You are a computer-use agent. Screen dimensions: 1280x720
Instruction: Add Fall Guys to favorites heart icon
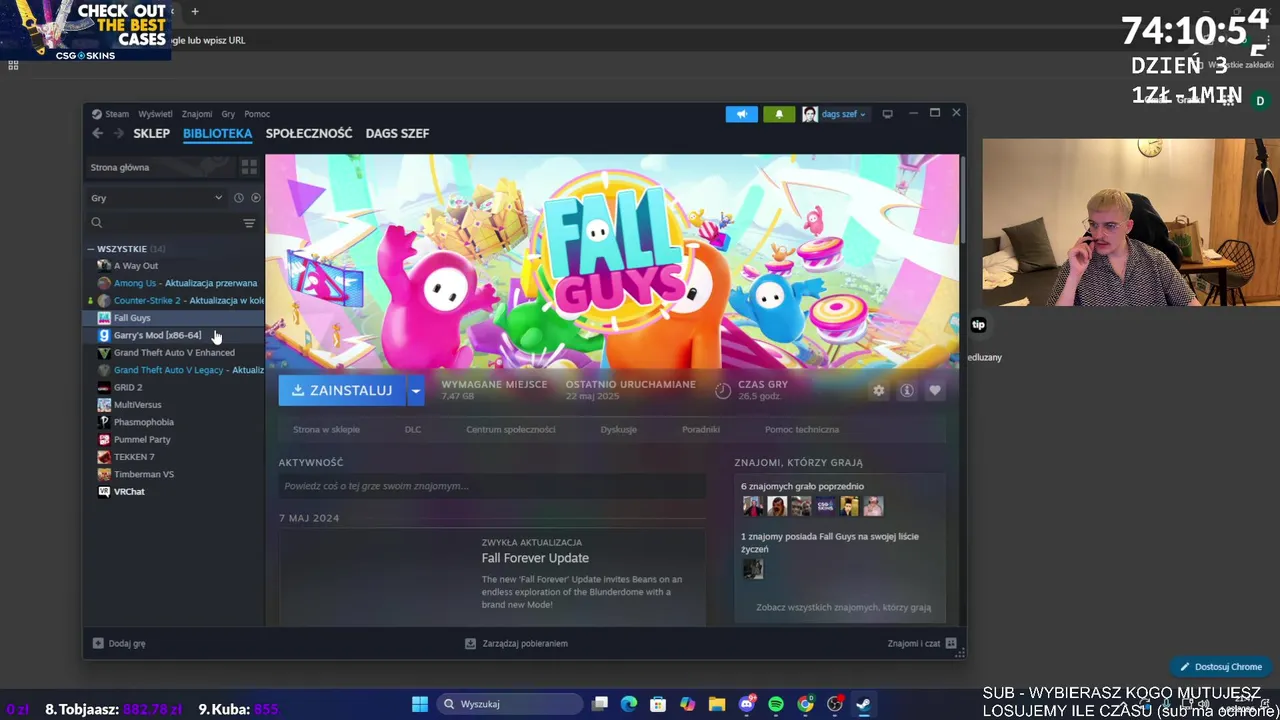pos(934,390)
